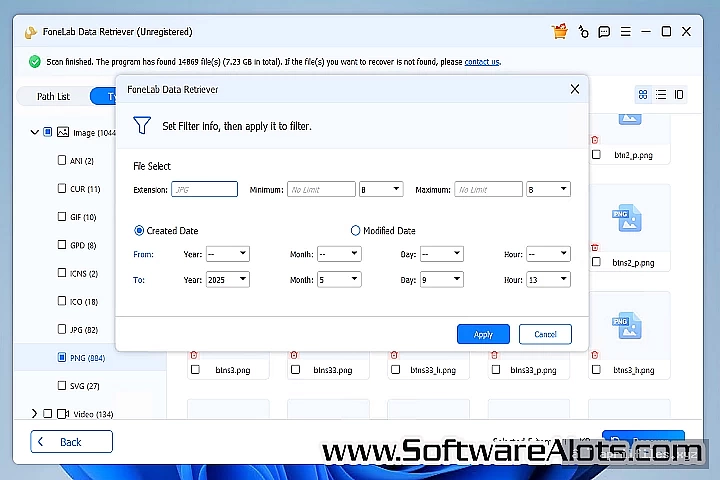Select the btns33.png file checkbox
The height and width of the screenshot is (480, 720).
click(x=296, y=369)
